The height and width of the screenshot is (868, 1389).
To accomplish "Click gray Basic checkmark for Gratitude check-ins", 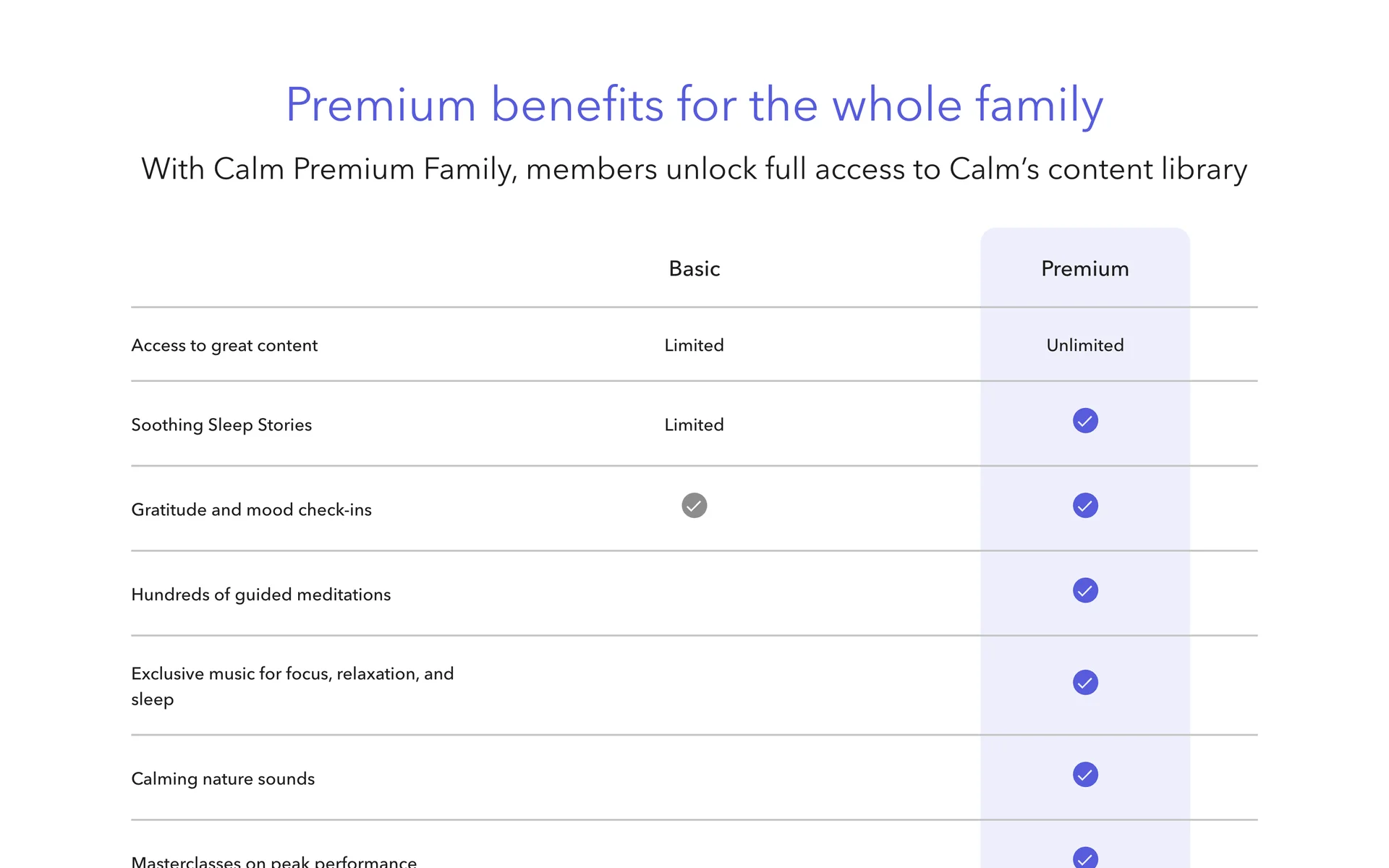I will (x=694, y=506).
